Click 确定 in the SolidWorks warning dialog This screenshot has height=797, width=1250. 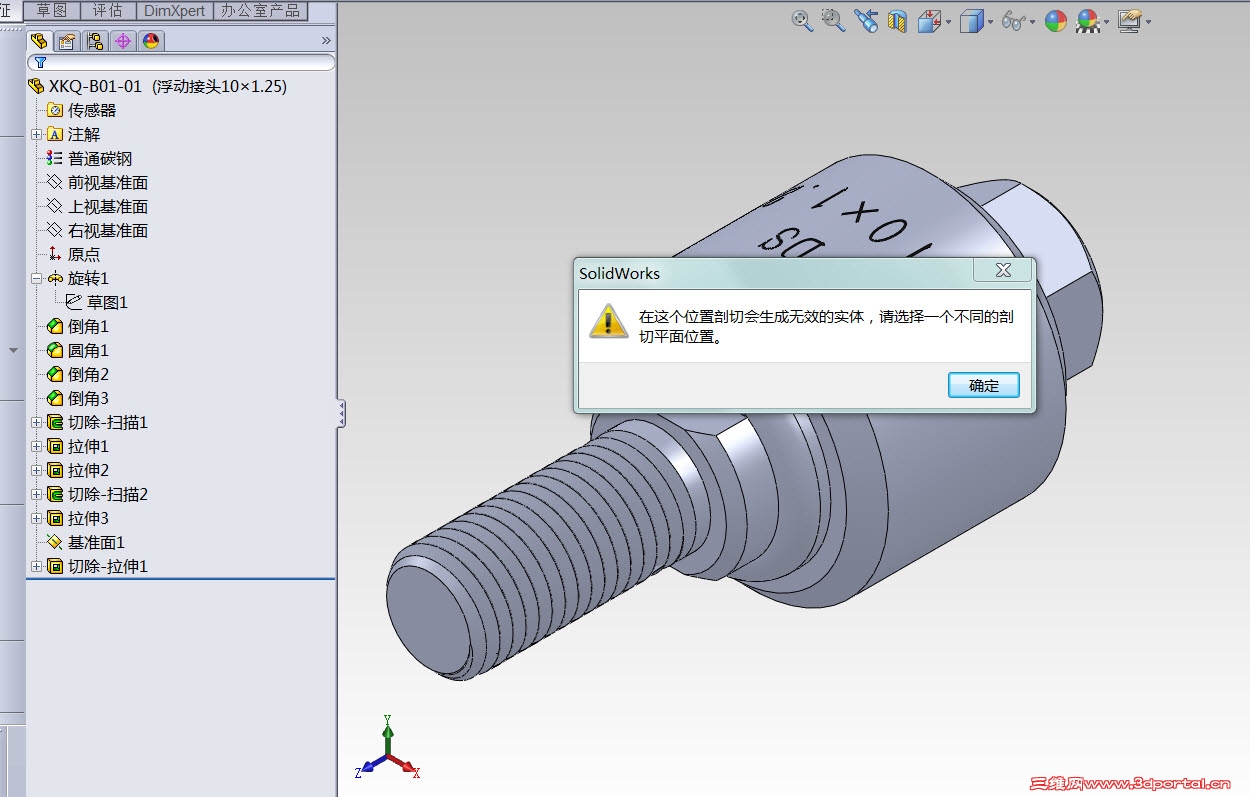tap(984, 385)
